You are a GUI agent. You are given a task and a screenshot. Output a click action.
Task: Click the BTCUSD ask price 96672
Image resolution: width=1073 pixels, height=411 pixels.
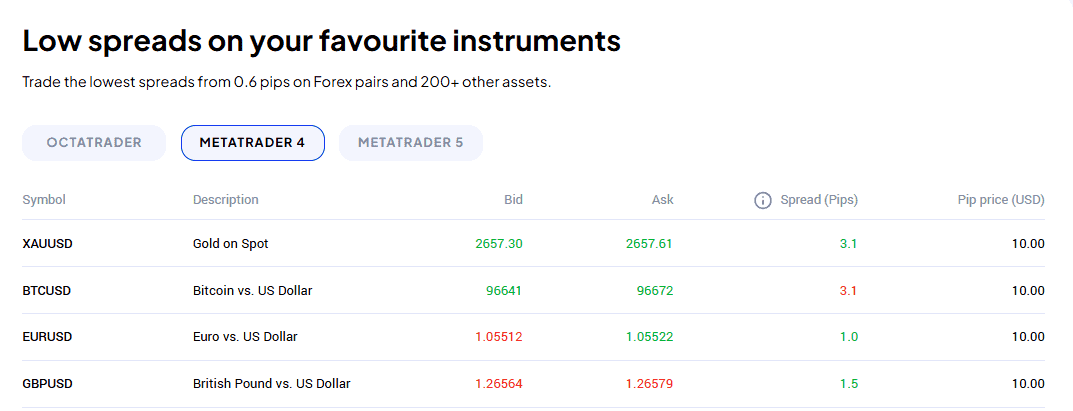(x=655, y=290)
